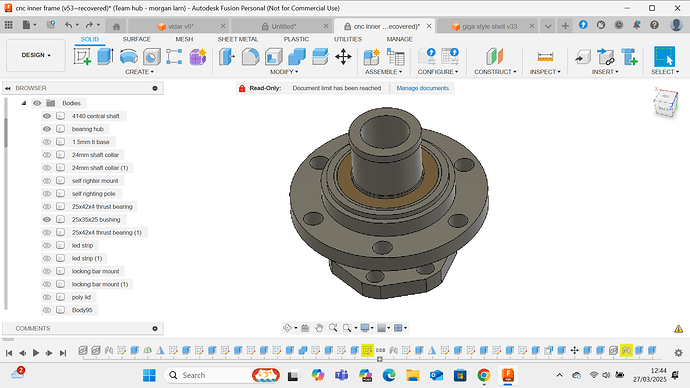Select the Create Sketch tool
690x388 pixels.
coord(82,57)
